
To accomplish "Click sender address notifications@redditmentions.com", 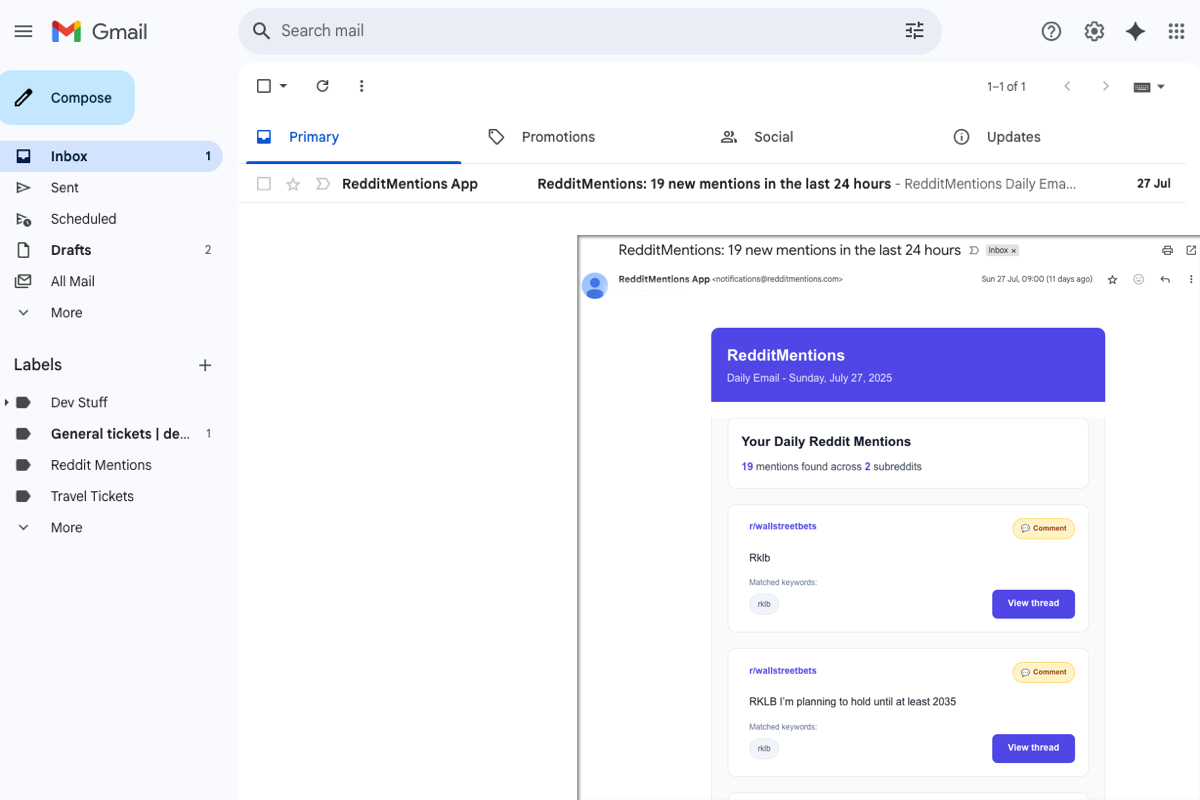I will (x=777, y=279).
